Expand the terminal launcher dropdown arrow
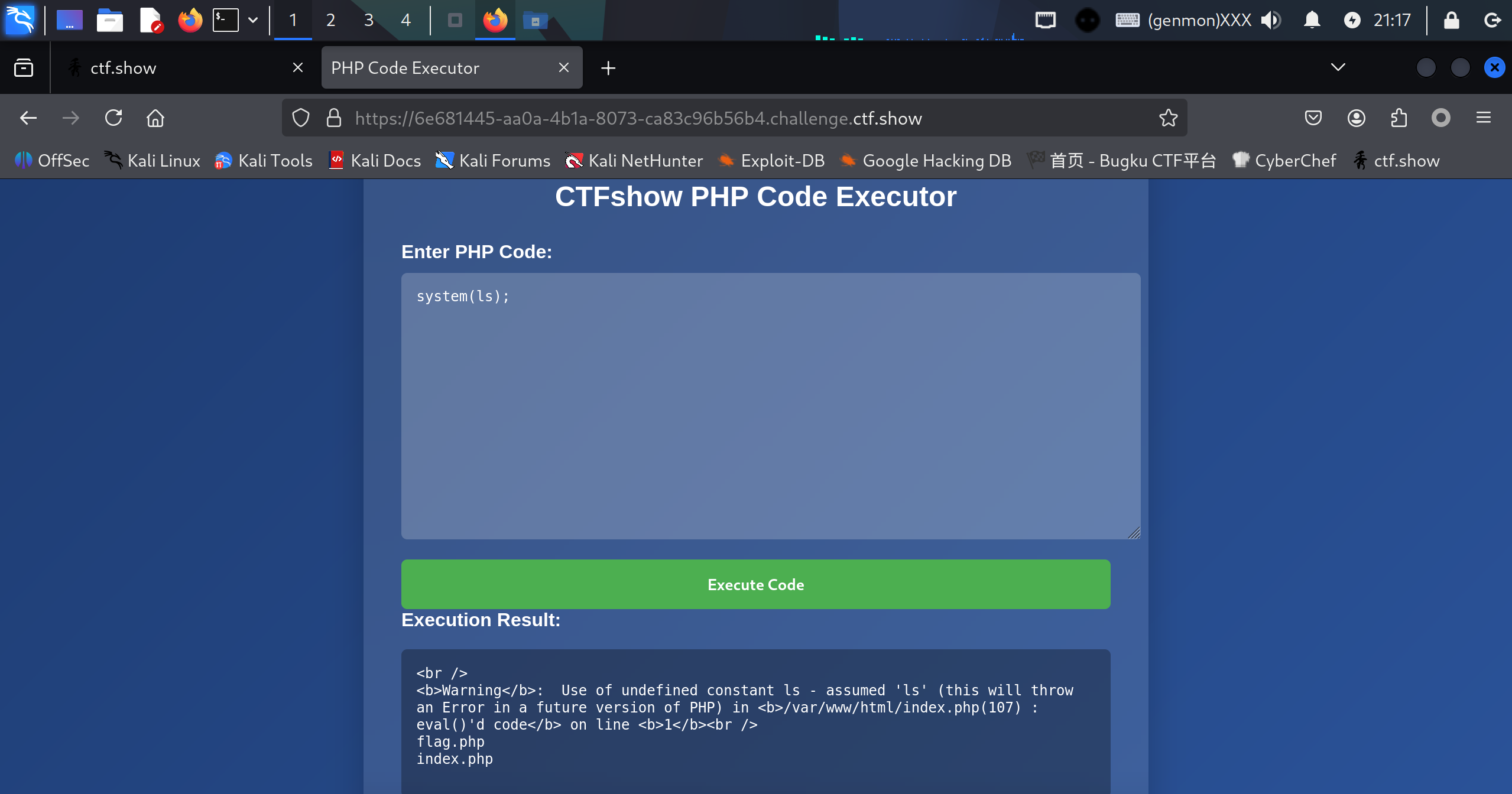Screen dimensions: 1512x794 pyautogui.click(x=253, y=21)
